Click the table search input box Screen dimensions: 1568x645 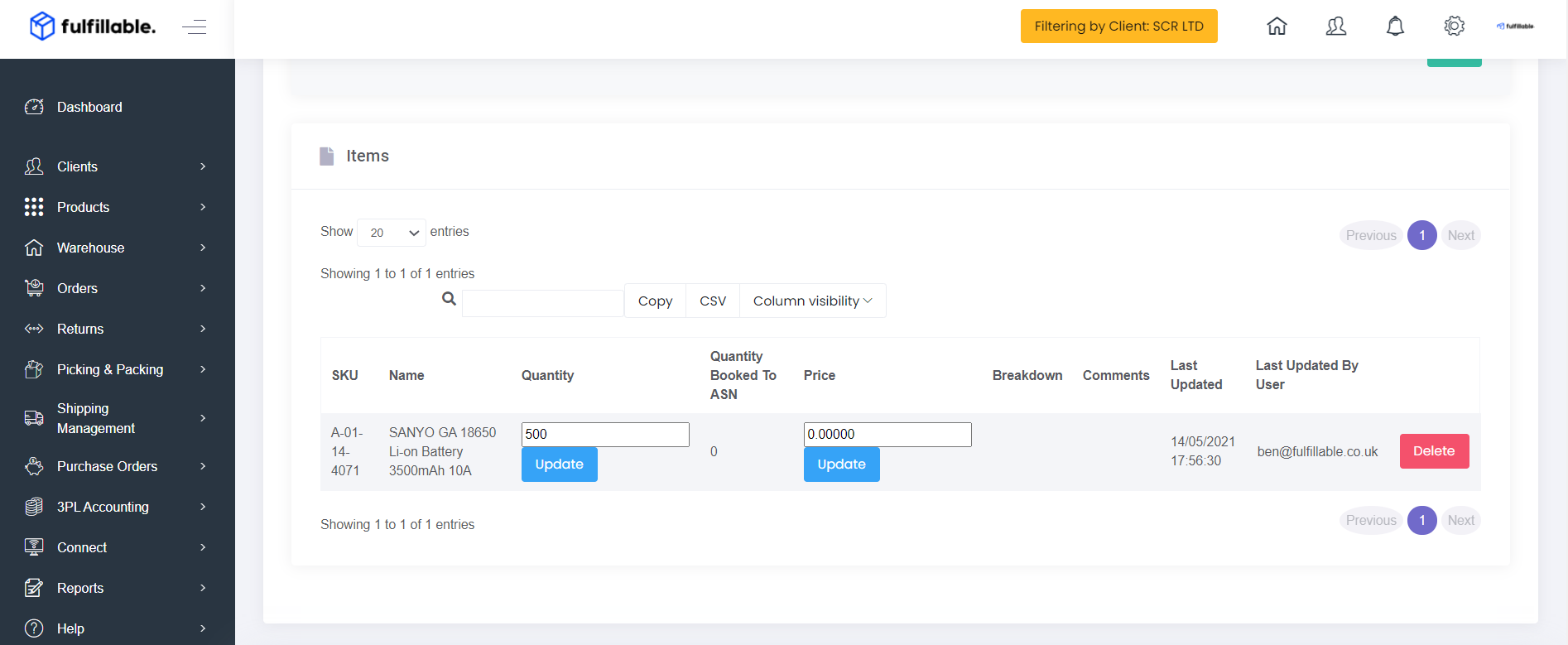tap(543, 303)
